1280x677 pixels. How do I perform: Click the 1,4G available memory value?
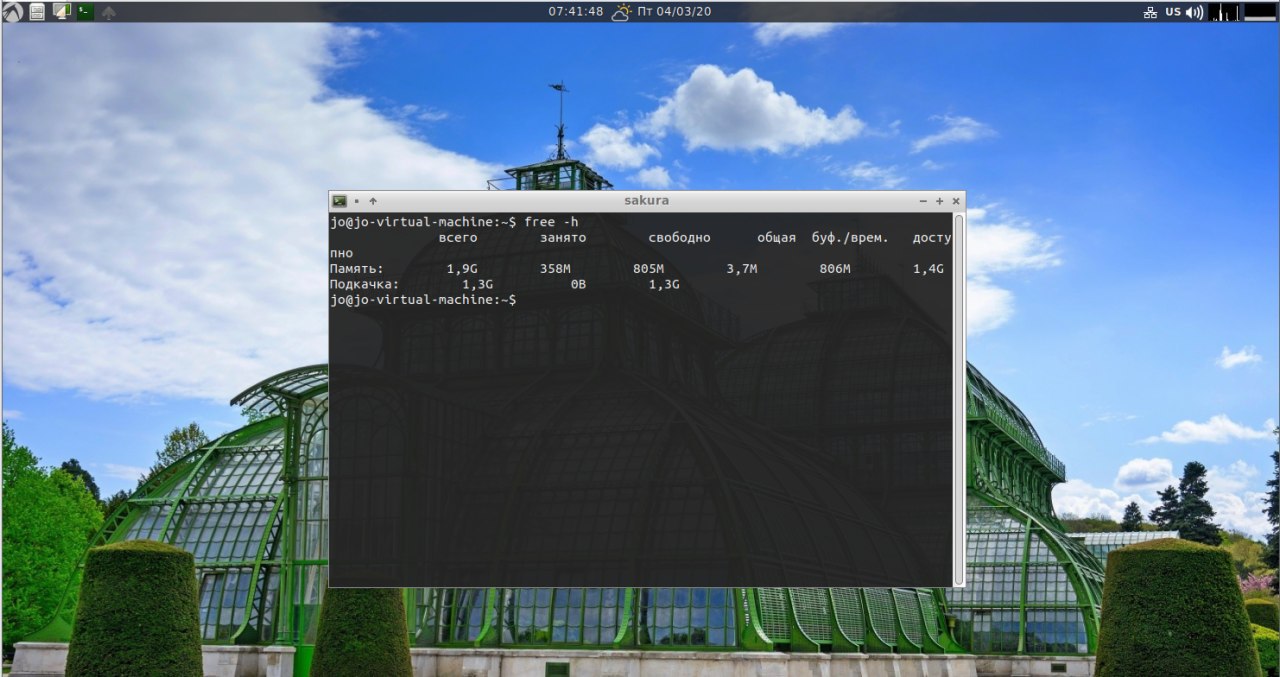pos(928,268)
